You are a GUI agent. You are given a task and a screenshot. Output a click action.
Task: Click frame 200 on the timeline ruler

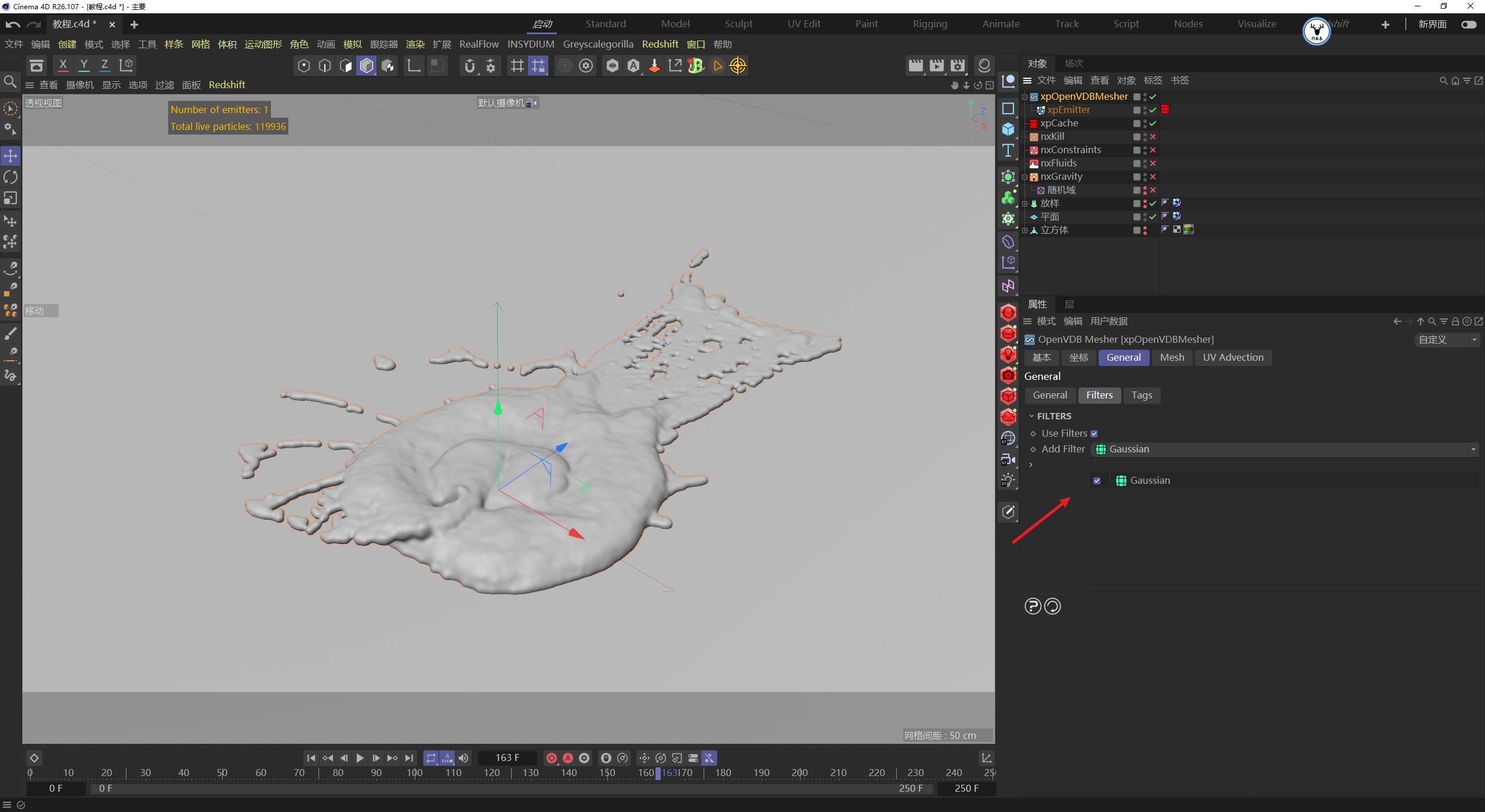click(799, 772)
